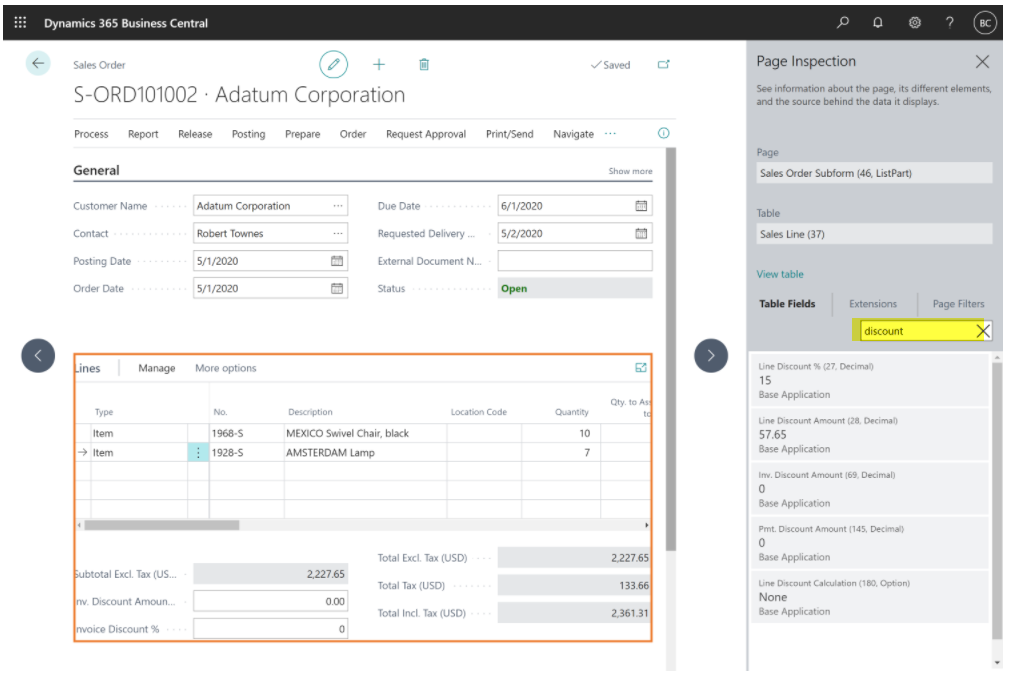1022x673 pixels.
Task: Open row options for the AMSTERDAM Lamp line
Action: (x=198, y=452)
